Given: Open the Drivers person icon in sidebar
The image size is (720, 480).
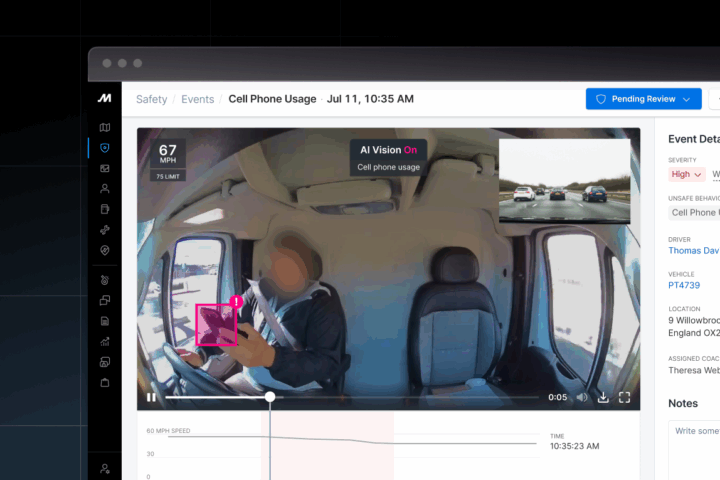Looking at the screenshot, I should click(105, 188).
